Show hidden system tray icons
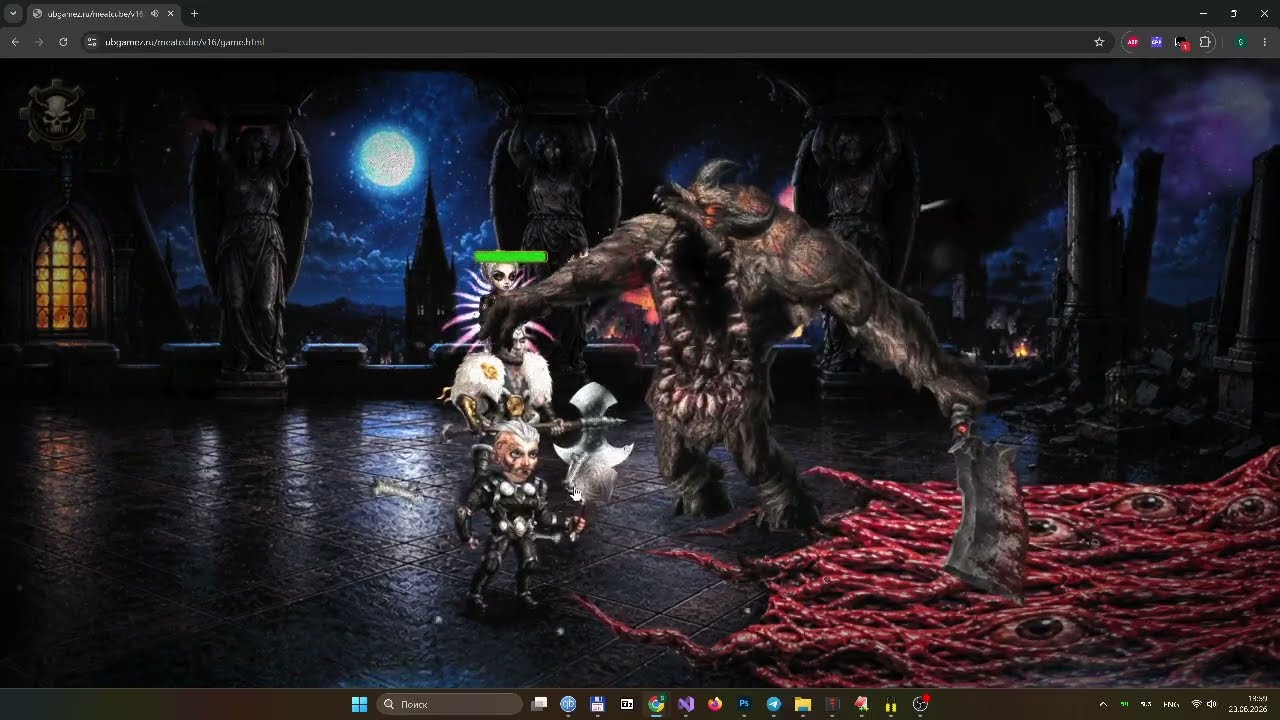The width and height of the screenshot is (1280, 720). tap(1103, 704)
